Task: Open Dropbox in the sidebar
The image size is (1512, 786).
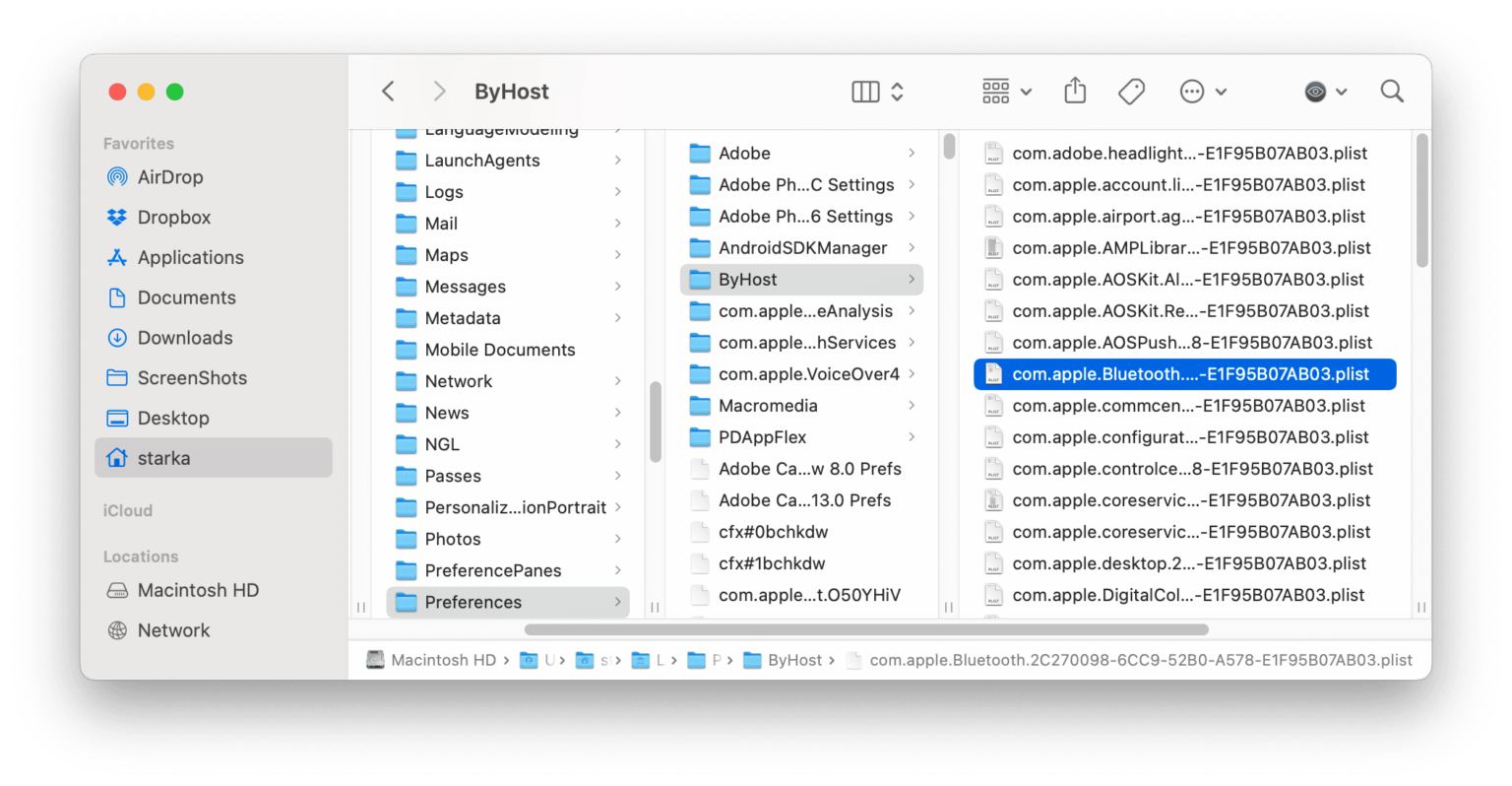Action: click(214, 218)
